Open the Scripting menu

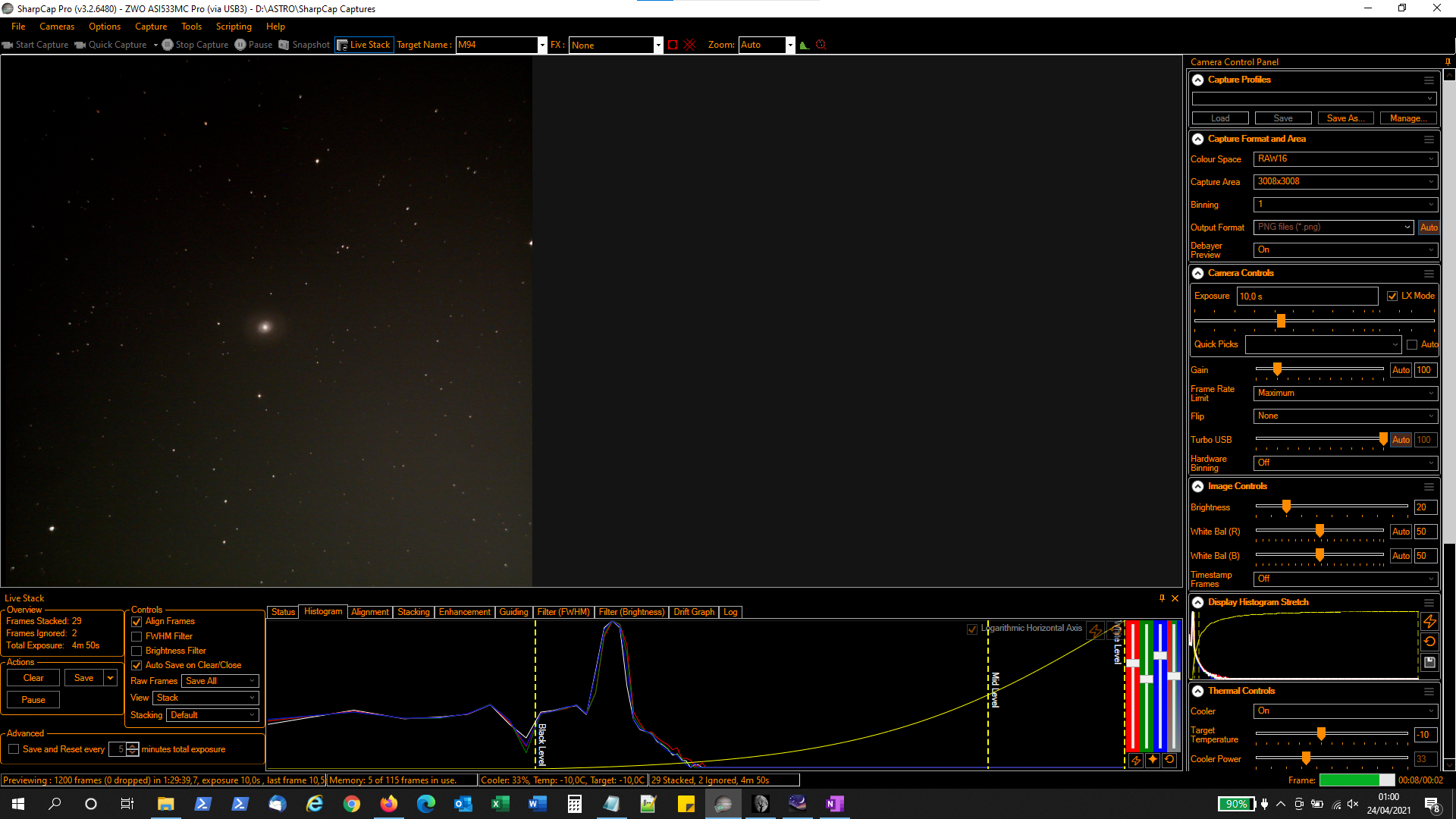click(x=233, y=27)
